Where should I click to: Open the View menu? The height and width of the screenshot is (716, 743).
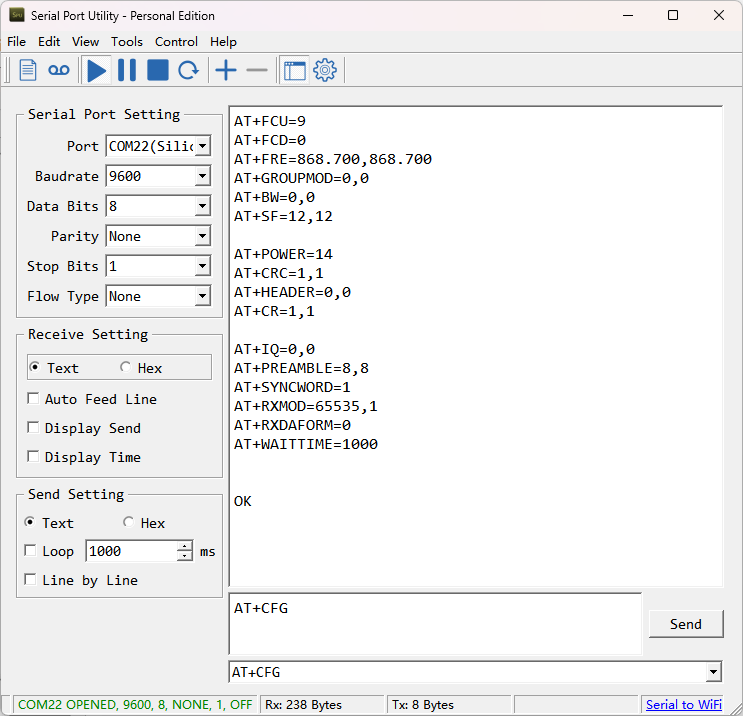pyautogui.click(x=85, y=42)
